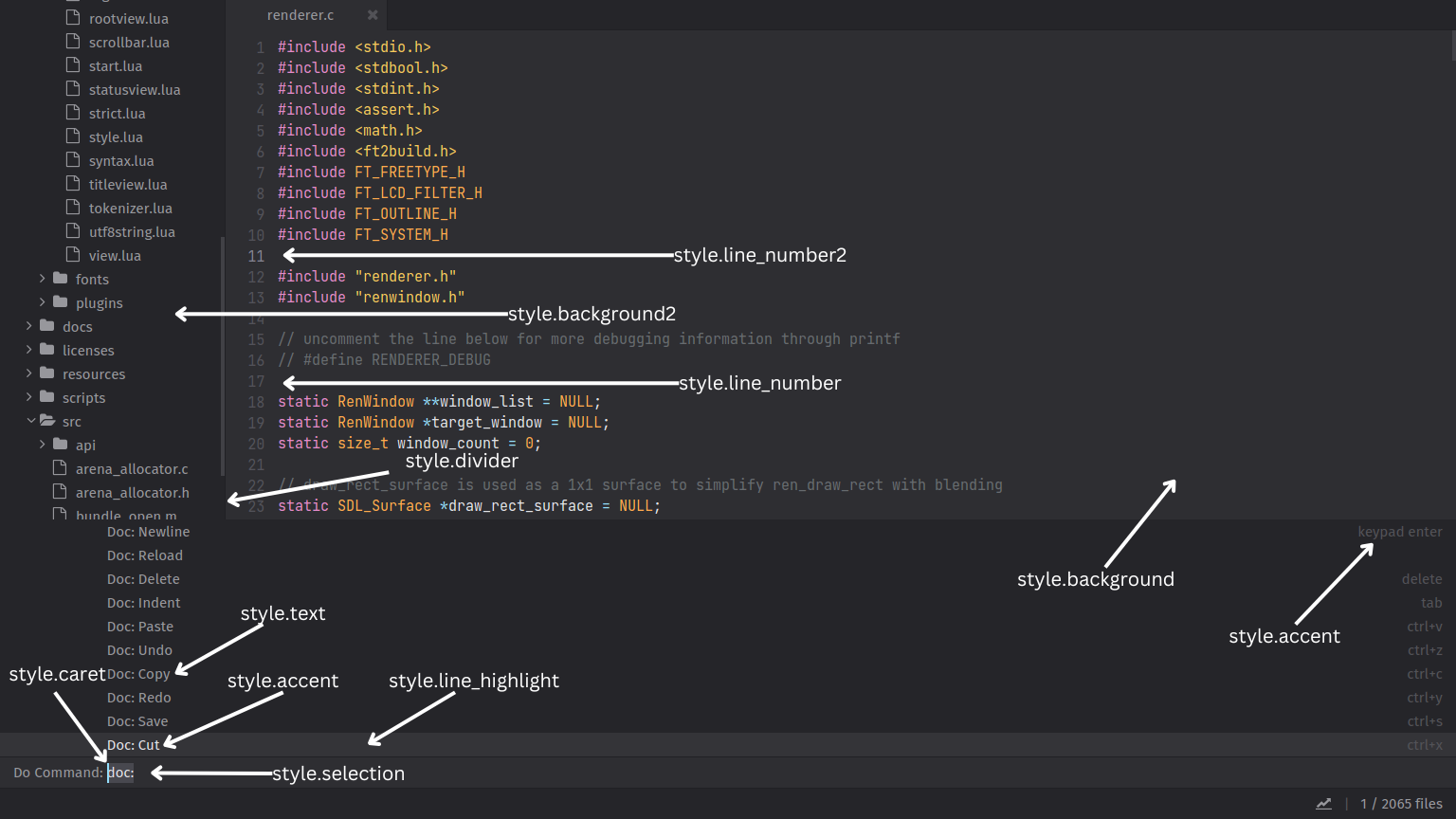Click the file icon beside syntax.lua
The height and width of the screenshot is (819, 1456).
click(72, 160)
